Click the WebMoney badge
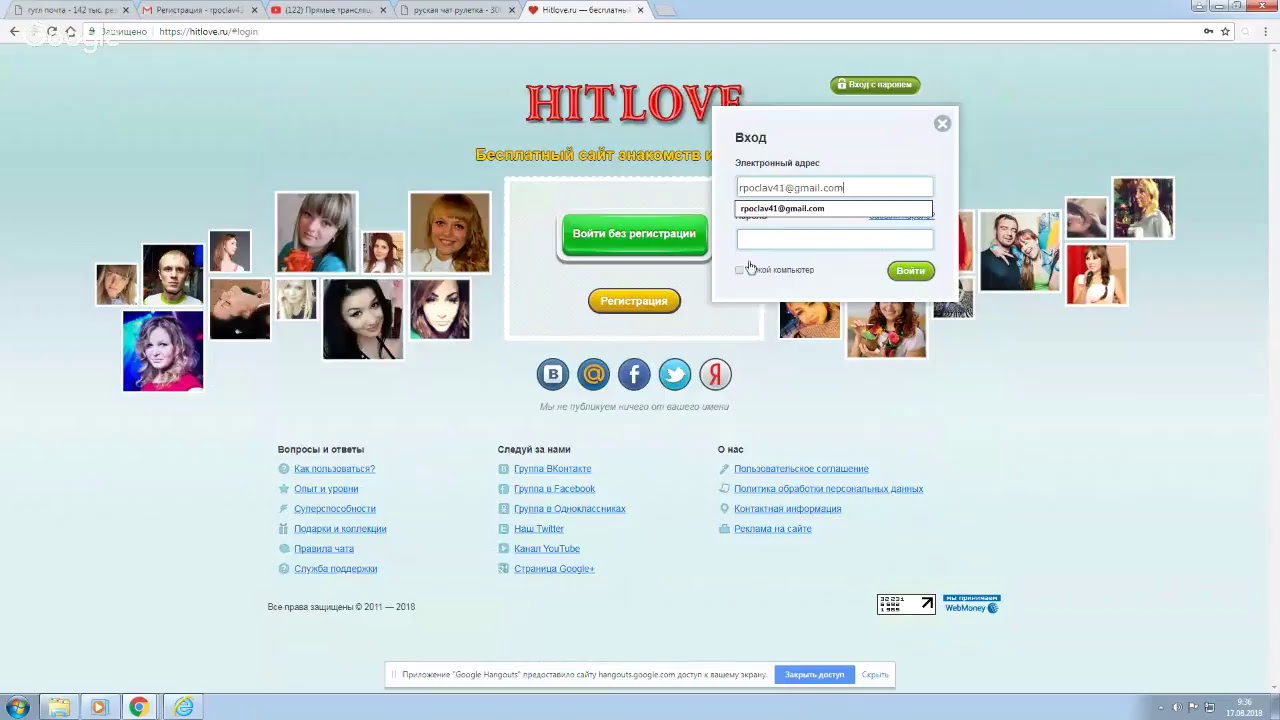This screenshot has height=720, width=1280. point(971,604)
